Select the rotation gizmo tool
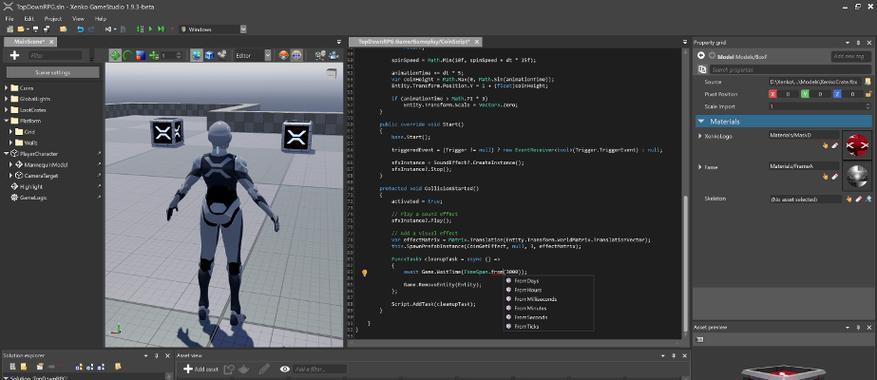The width and height of the screenshot is (877, 380). 128,55
